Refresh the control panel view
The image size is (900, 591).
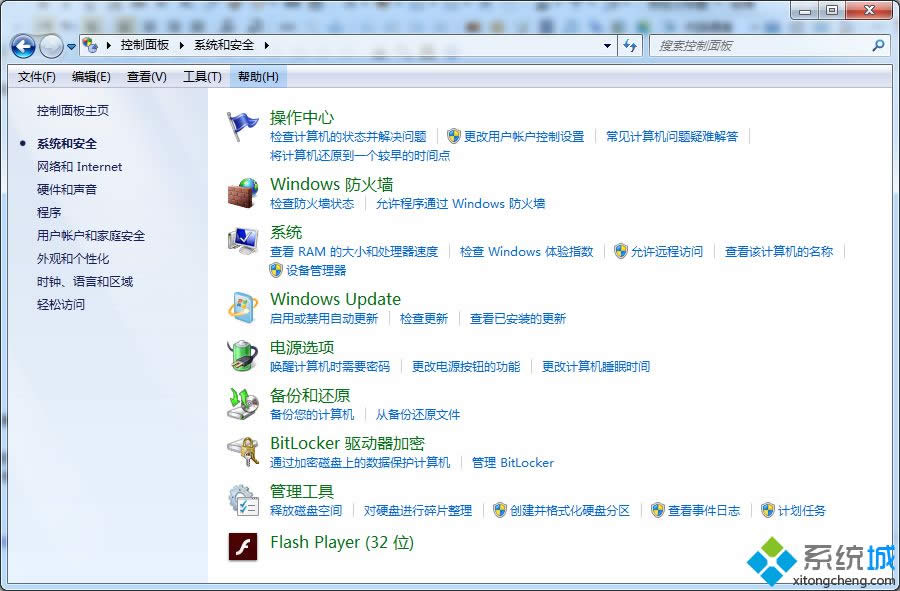pyautogui.click(x=630, y=45)
